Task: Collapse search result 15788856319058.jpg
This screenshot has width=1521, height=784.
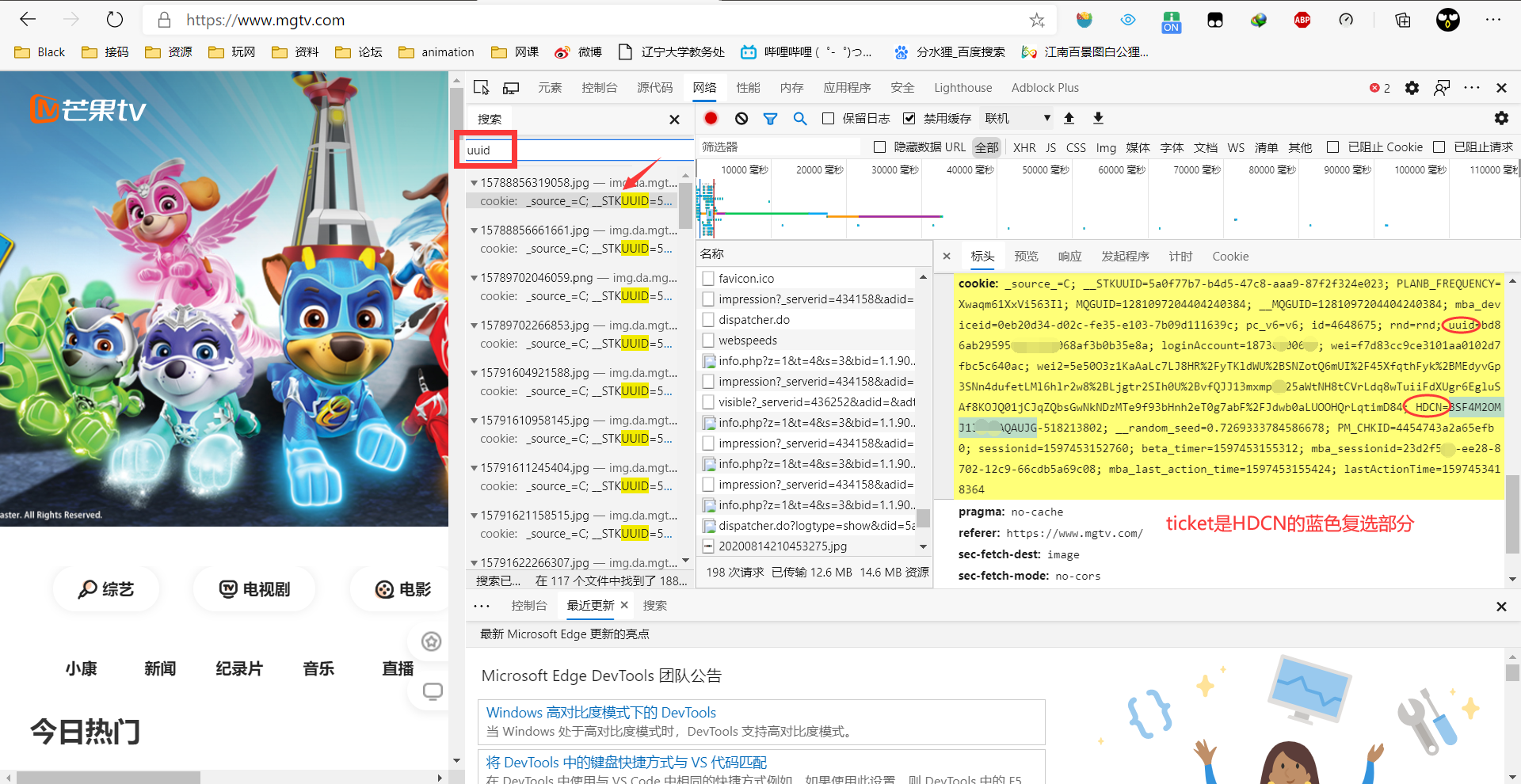Action: (474, 183)
